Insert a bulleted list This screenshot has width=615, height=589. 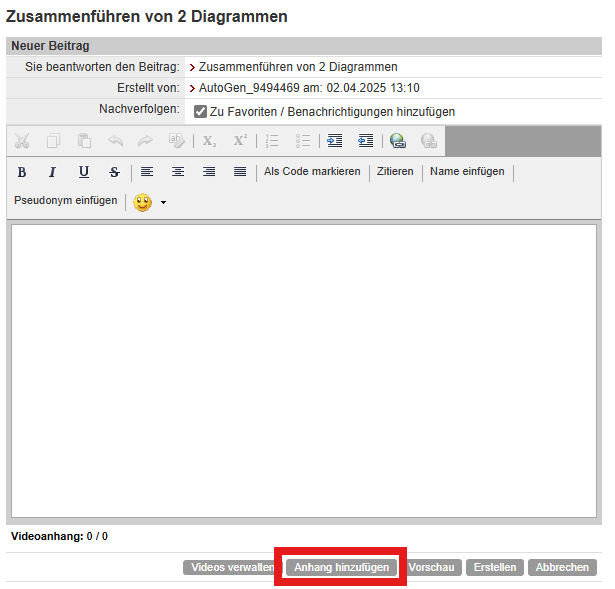(303, 141)
